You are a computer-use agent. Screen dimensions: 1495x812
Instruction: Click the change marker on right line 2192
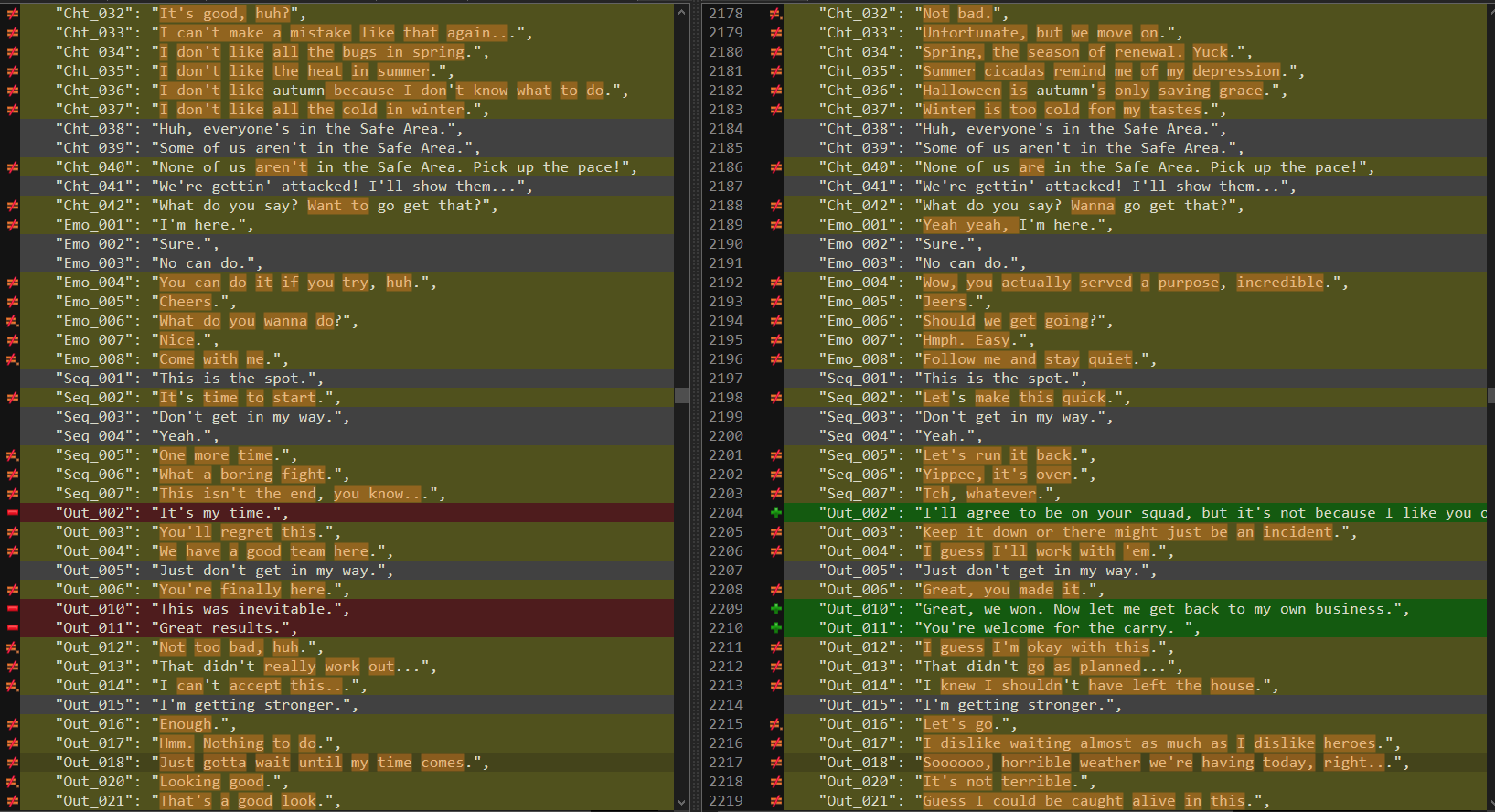coord(775,283)
